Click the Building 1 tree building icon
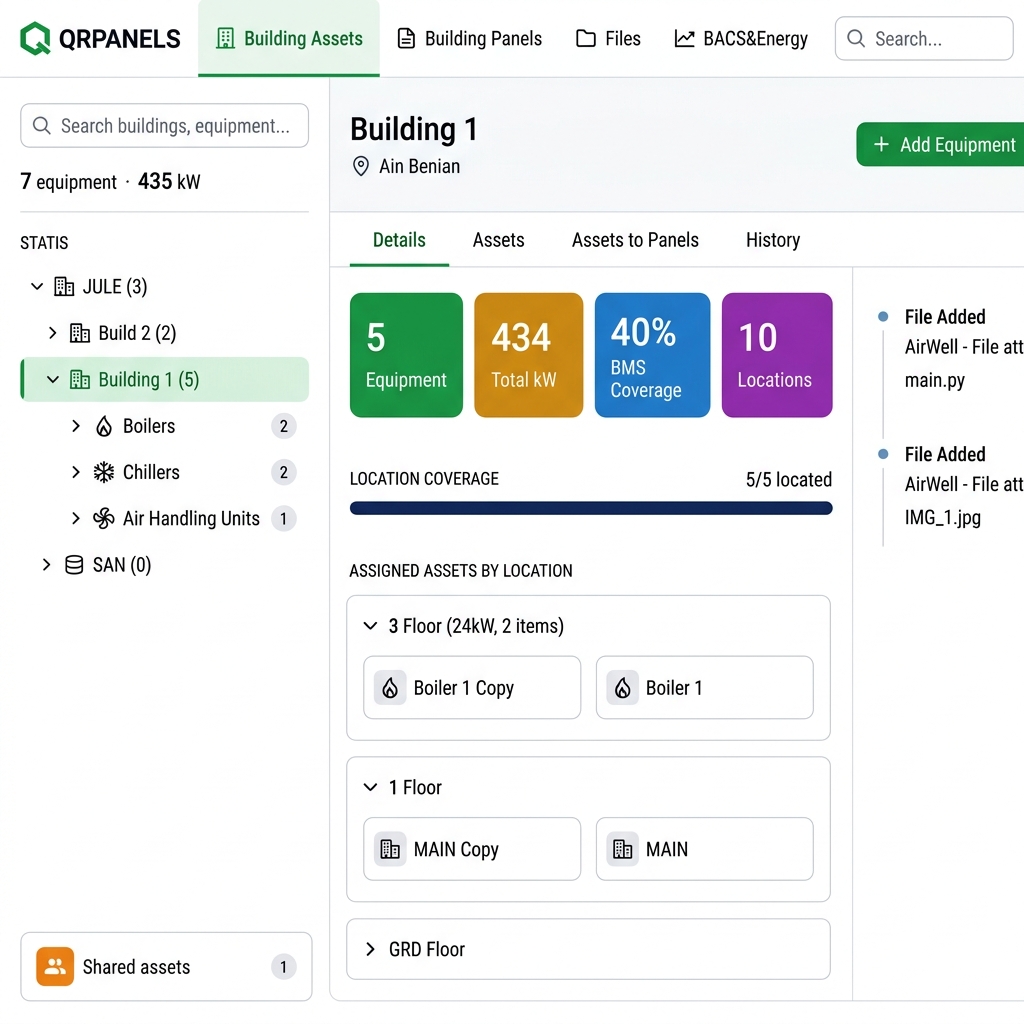The height and width of the screenshot is (1024, 1024). [80, 379]
